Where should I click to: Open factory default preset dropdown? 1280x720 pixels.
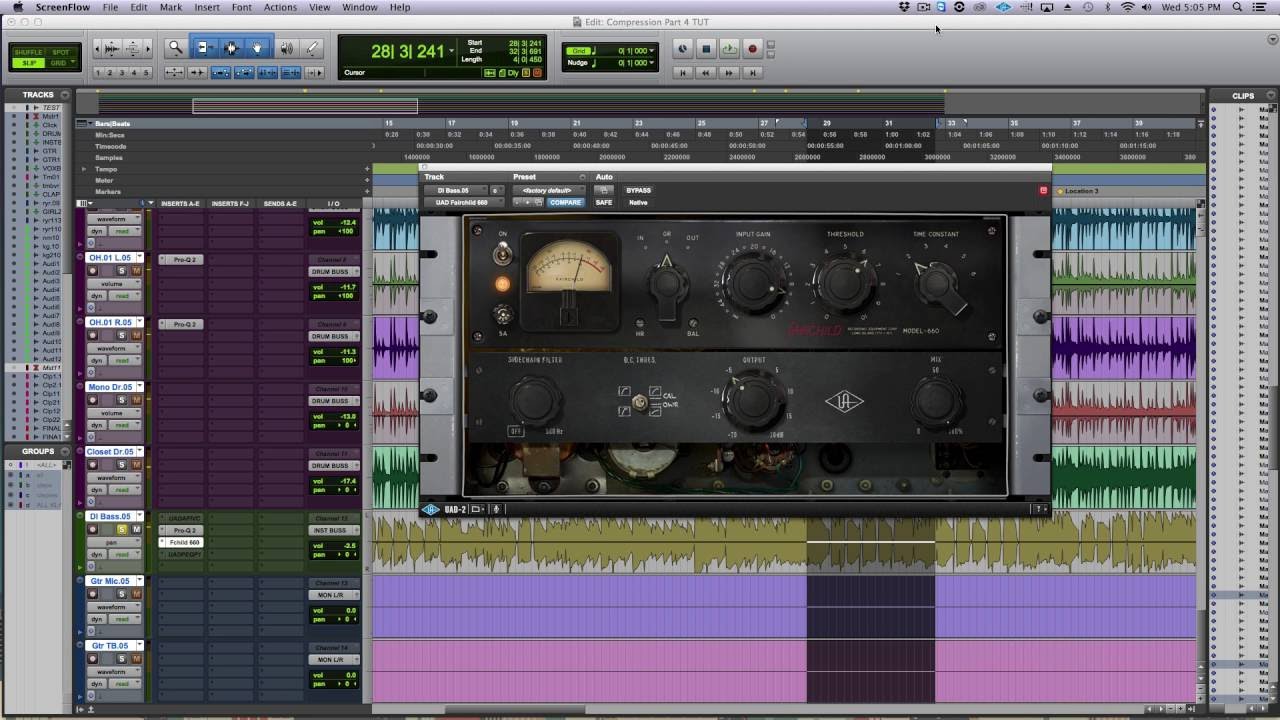coord(549,190)
